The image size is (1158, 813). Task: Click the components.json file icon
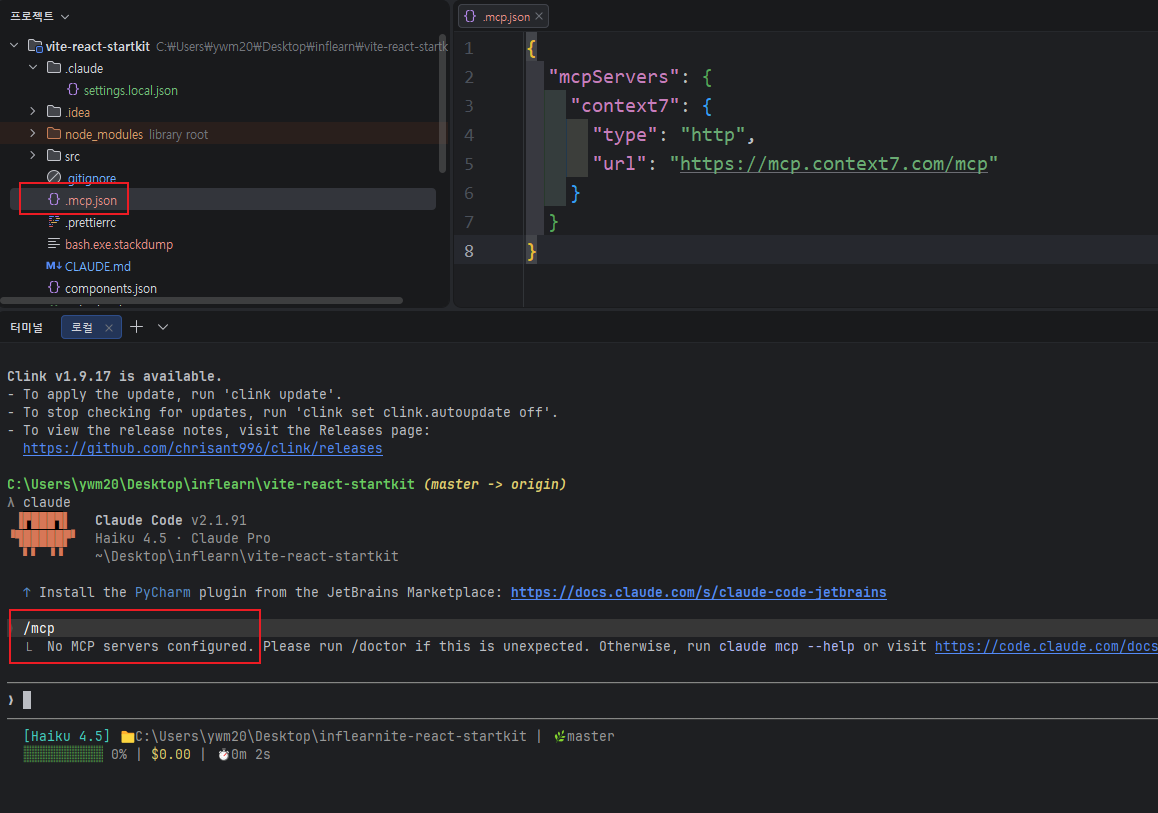pos(54,288)
